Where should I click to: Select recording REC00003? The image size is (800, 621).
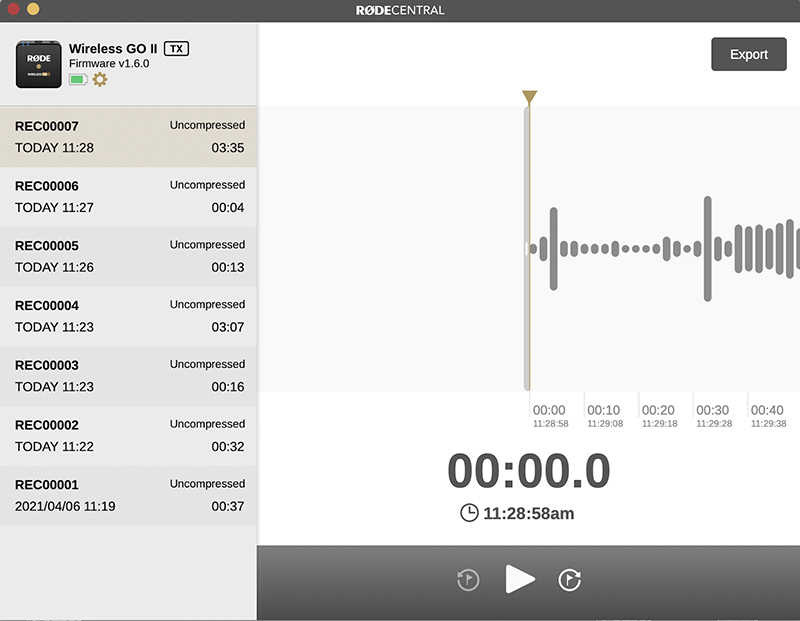129,376
